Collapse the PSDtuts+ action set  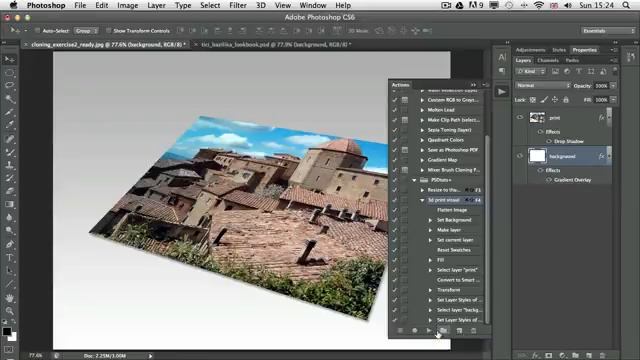point(414,180)
